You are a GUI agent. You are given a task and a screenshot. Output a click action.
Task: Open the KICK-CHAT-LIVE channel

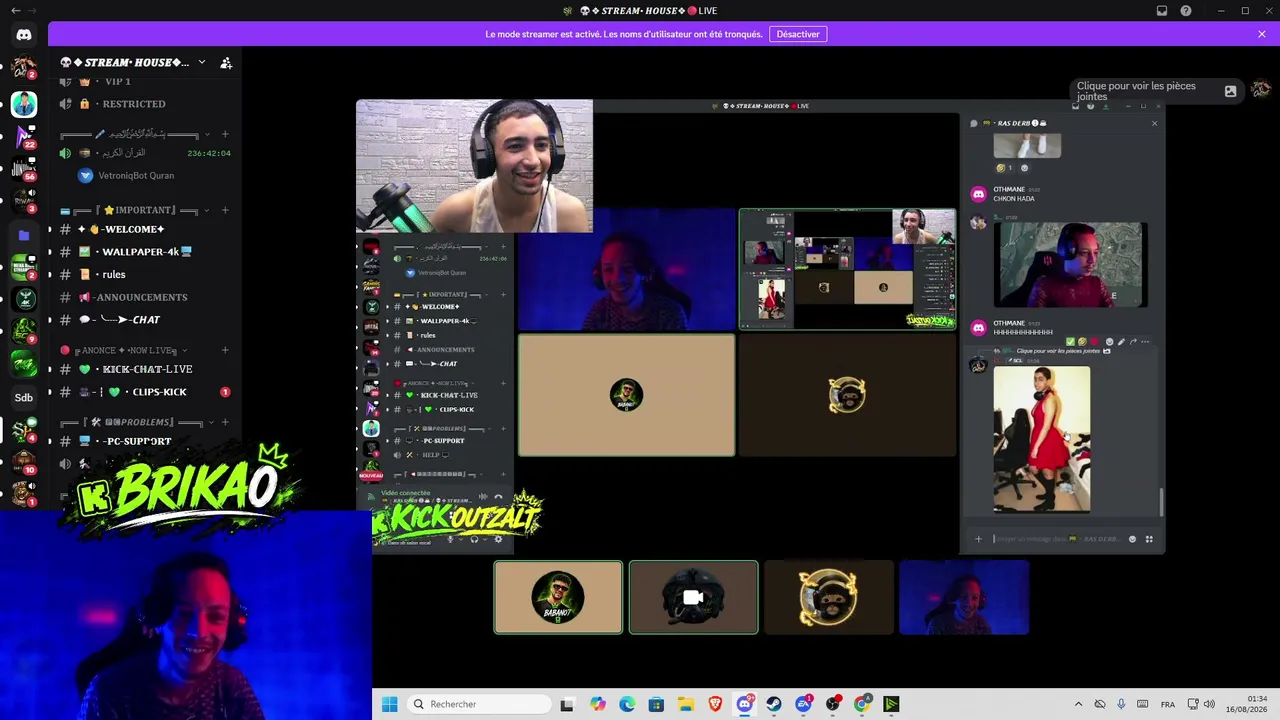pyautogui.click(x=145, y=369)
